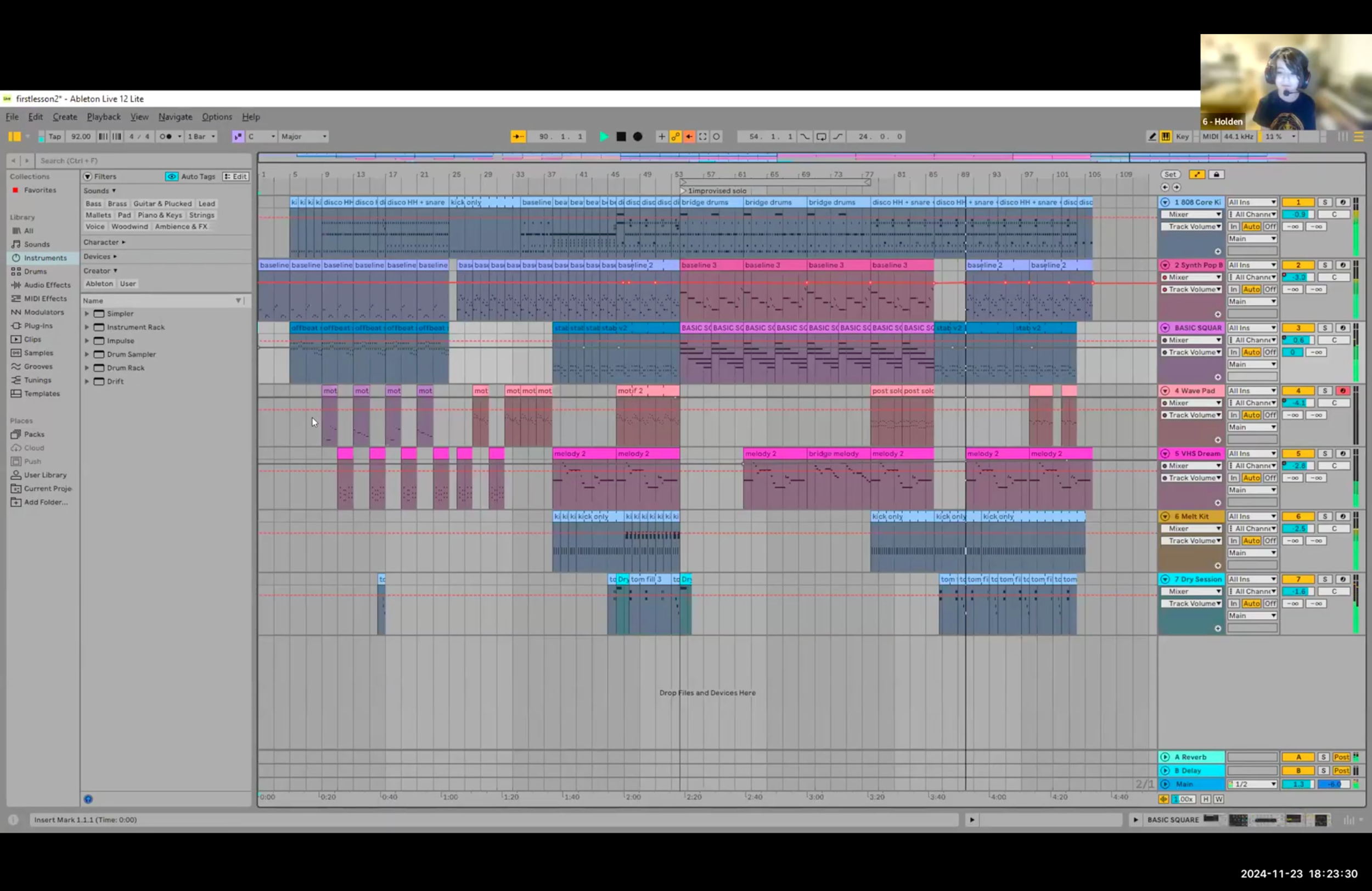Screen dimensions: 1372x891
Task: Click the Stop square button
Action: (621, 137)
